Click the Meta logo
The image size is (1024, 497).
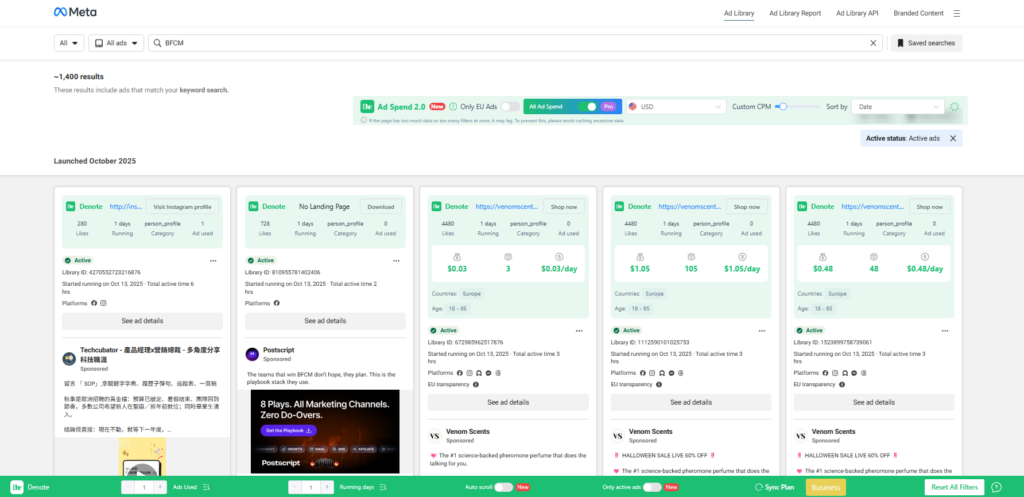[76, 13]
